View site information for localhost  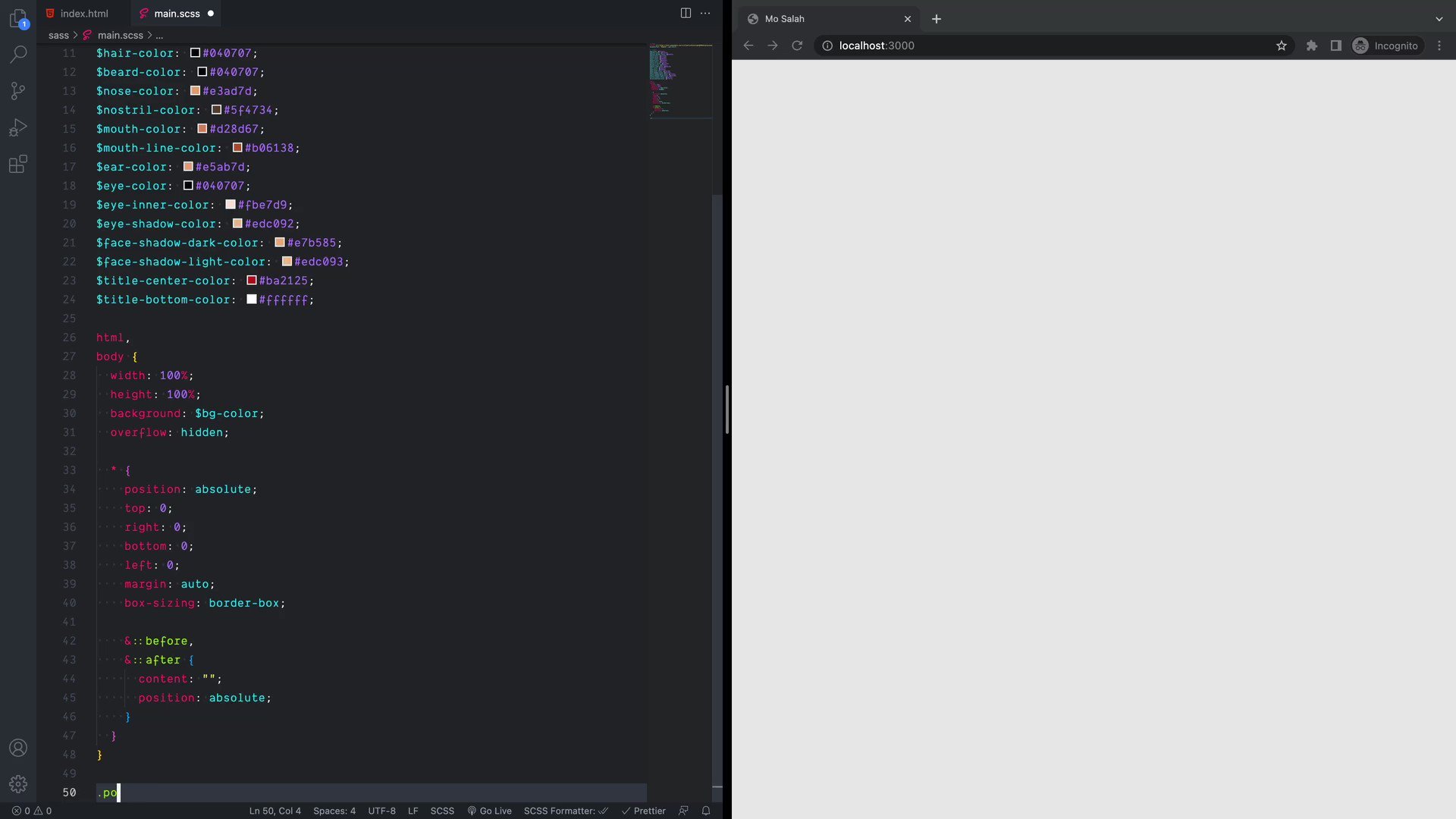click(x=827, y=45)
